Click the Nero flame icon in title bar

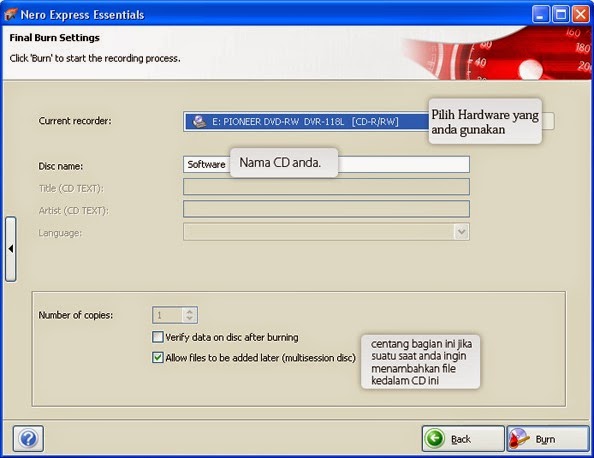[x=10, y=14]
